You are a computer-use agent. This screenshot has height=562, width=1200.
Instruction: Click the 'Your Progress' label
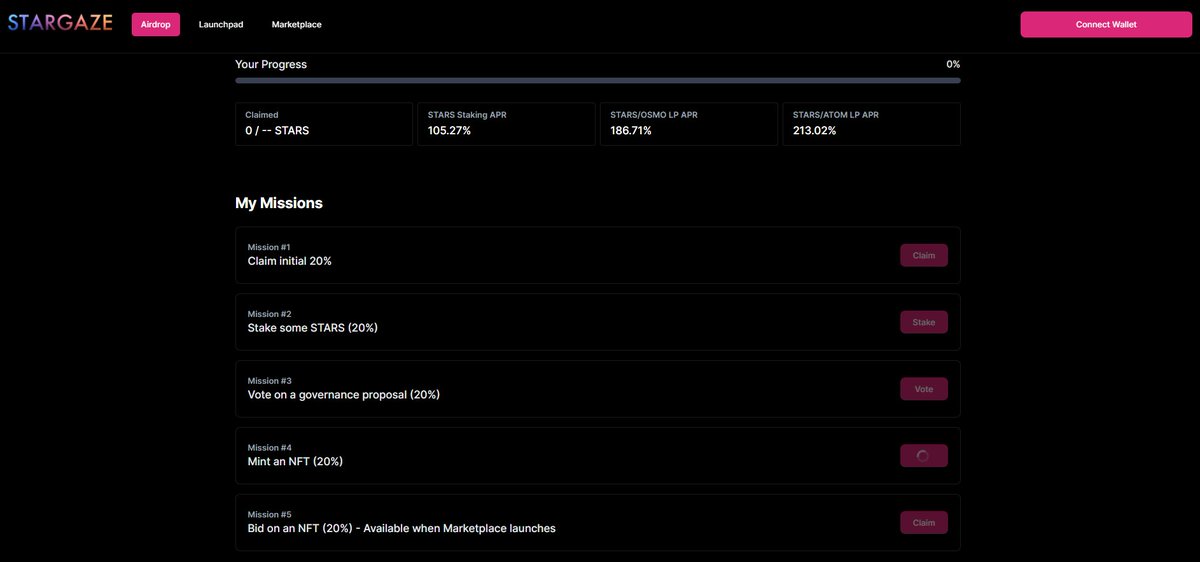pyautogui.click(x=271, y=65)
